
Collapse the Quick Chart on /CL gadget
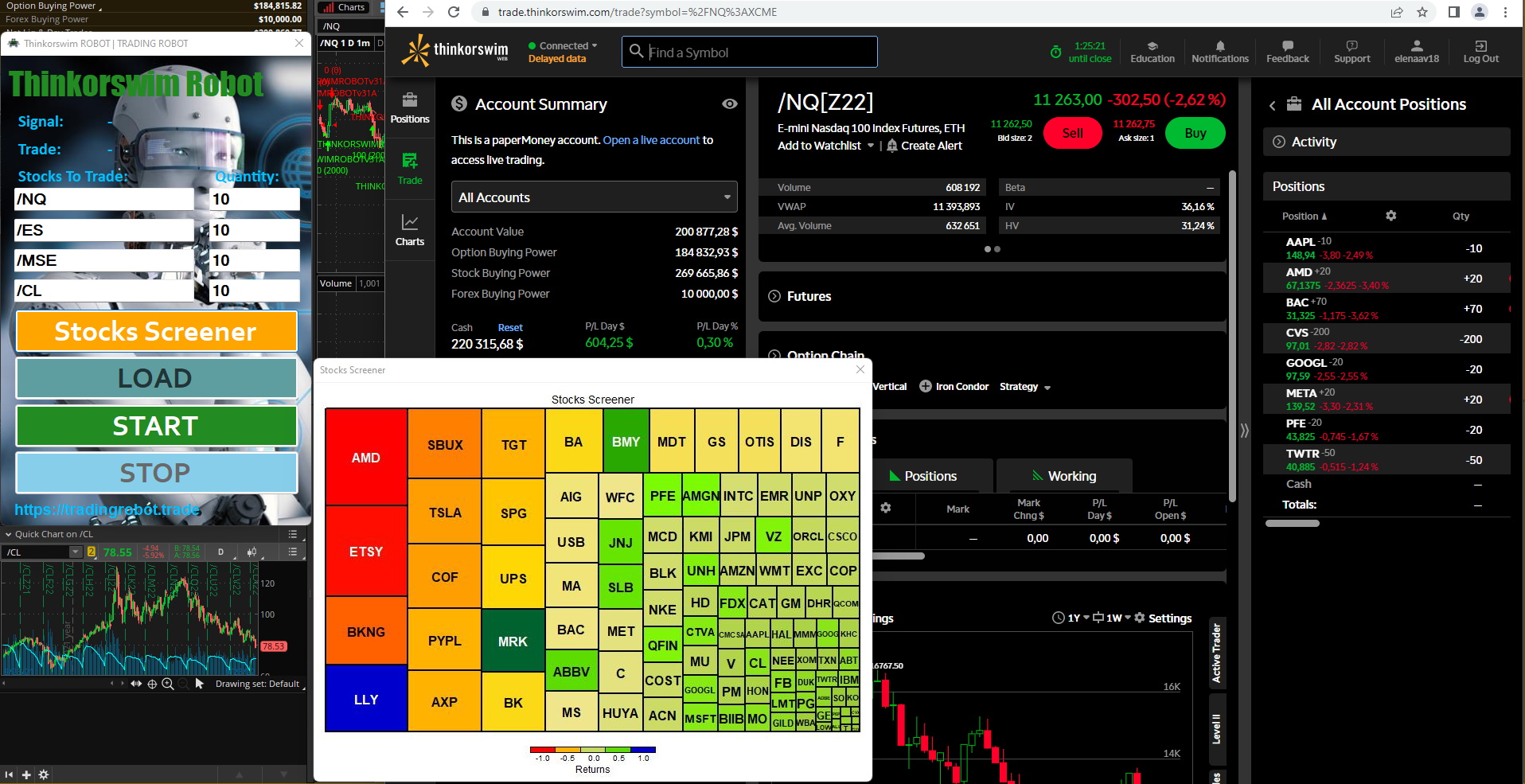(8, 534)
